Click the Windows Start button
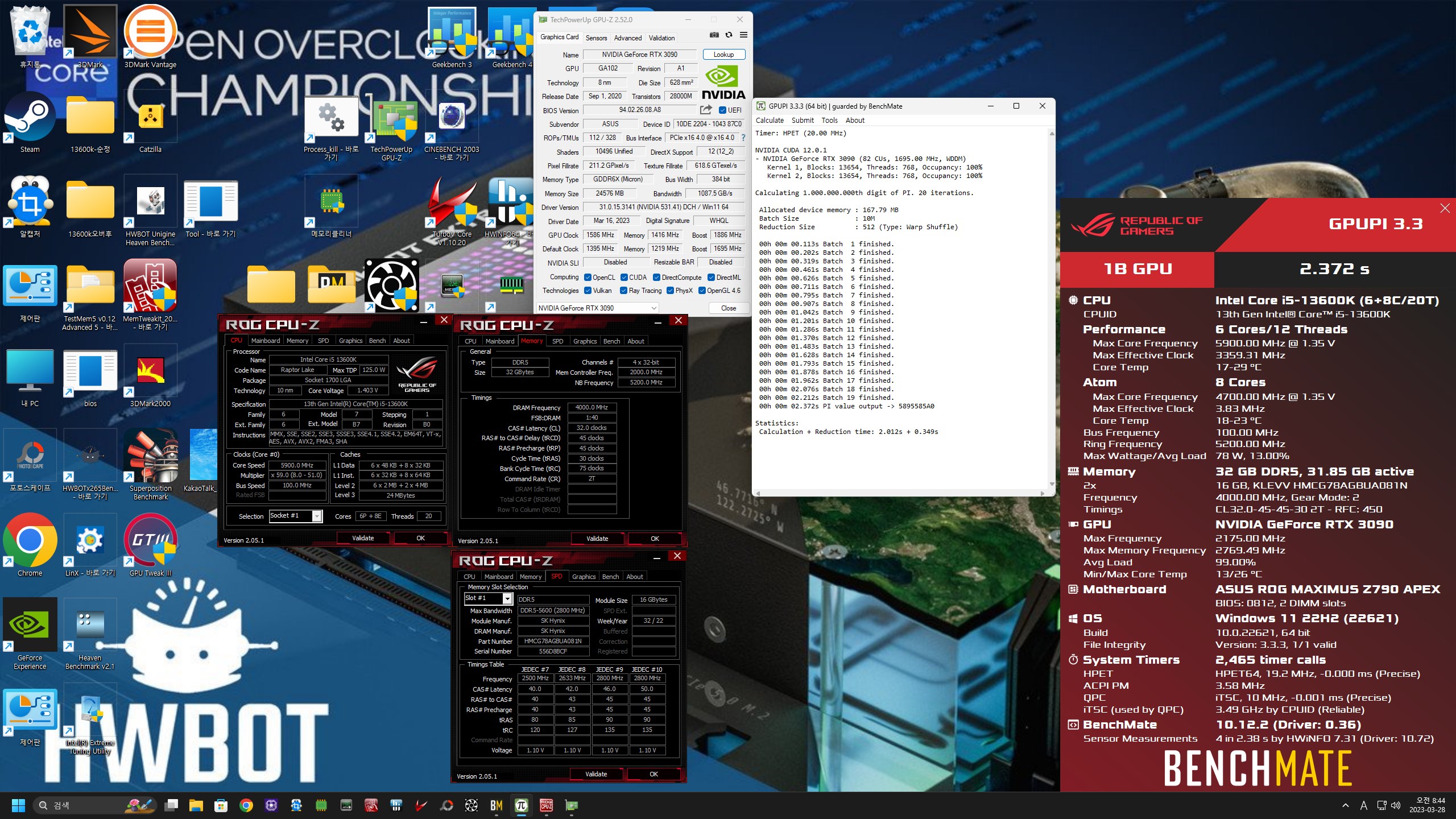The width and height of the screenshot is (1456, 819). [x=19, y=805]
